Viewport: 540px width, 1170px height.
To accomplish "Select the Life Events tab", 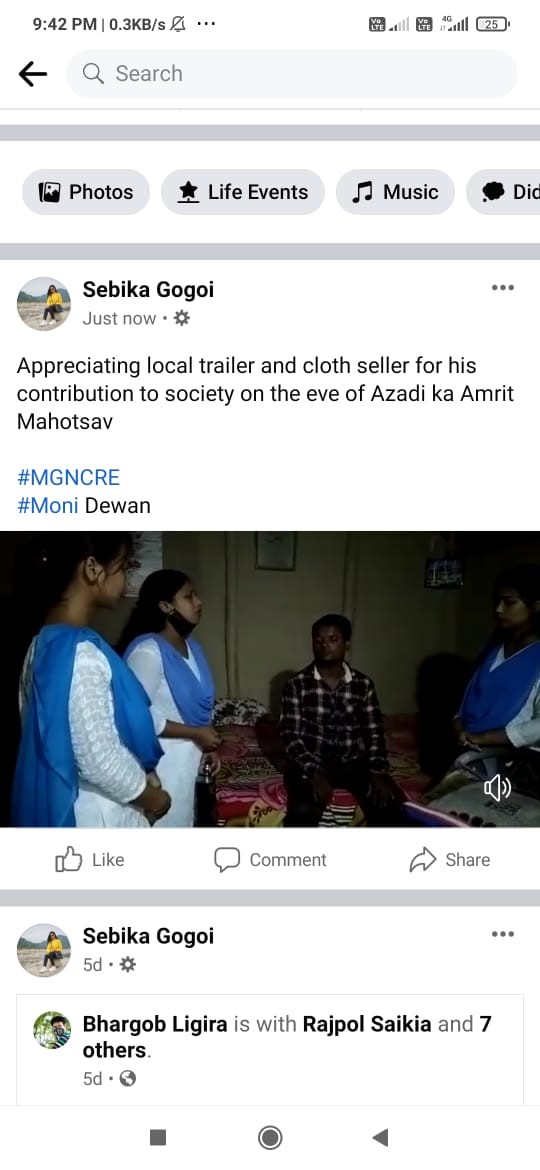I will click(243, 192).
